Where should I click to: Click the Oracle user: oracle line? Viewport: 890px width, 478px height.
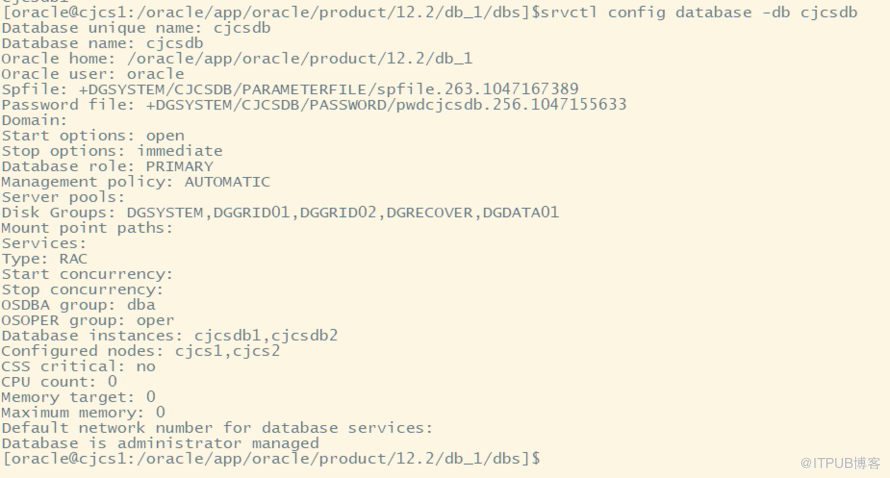(93, 74)
